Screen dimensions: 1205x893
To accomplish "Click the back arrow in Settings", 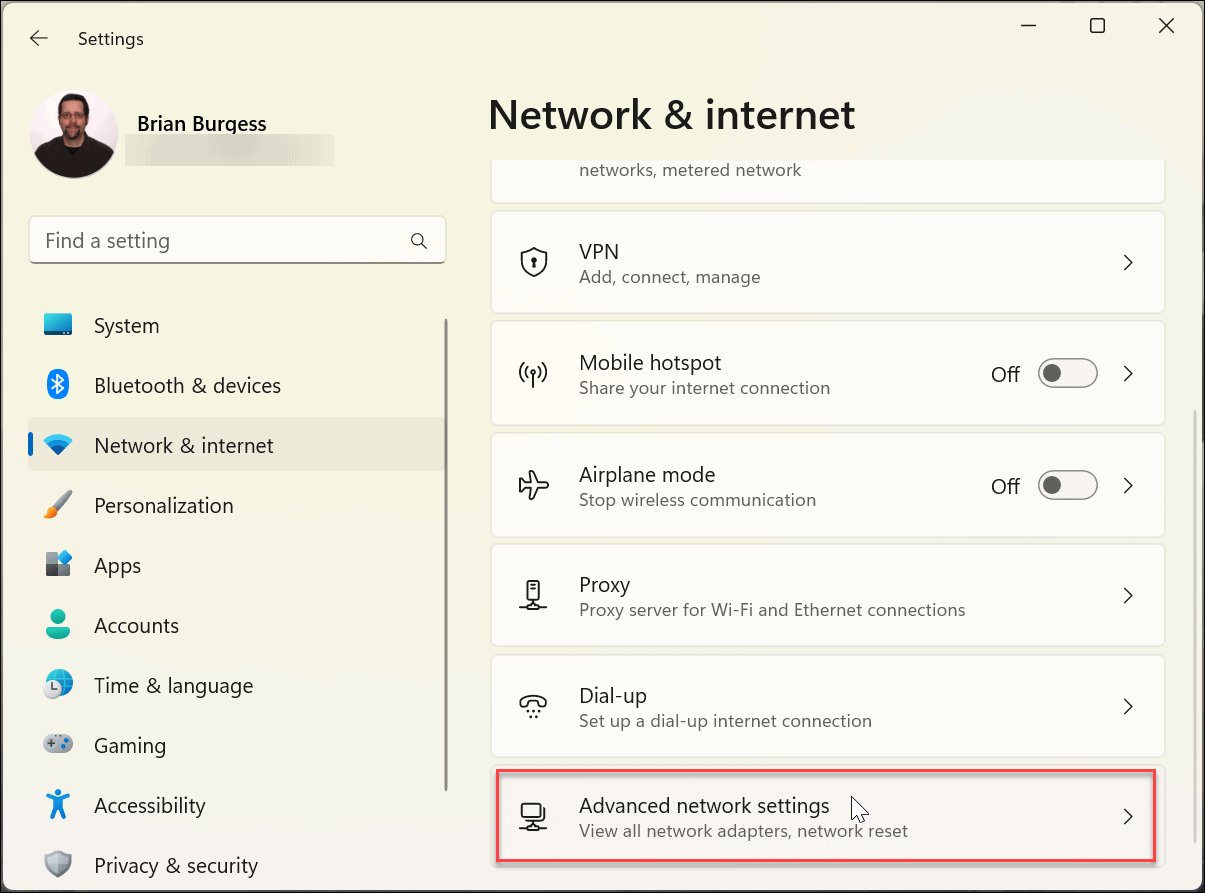I will pos(38,38).
